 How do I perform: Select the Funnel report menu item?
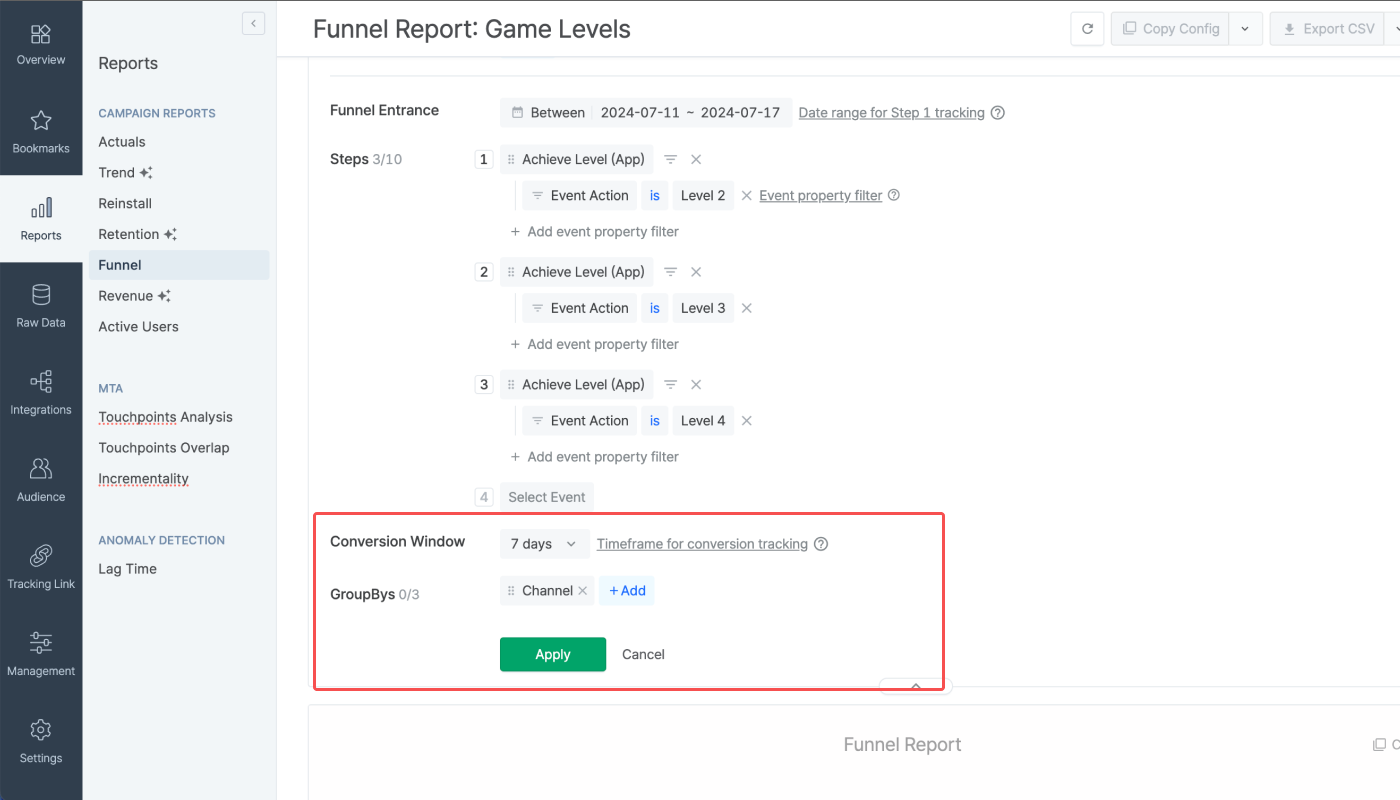[x=179, y=265]
